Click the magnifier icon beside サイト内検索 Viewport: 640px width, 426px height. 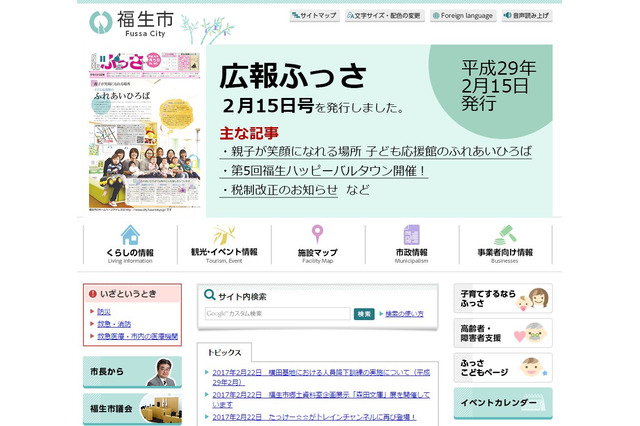click(209, 295)
